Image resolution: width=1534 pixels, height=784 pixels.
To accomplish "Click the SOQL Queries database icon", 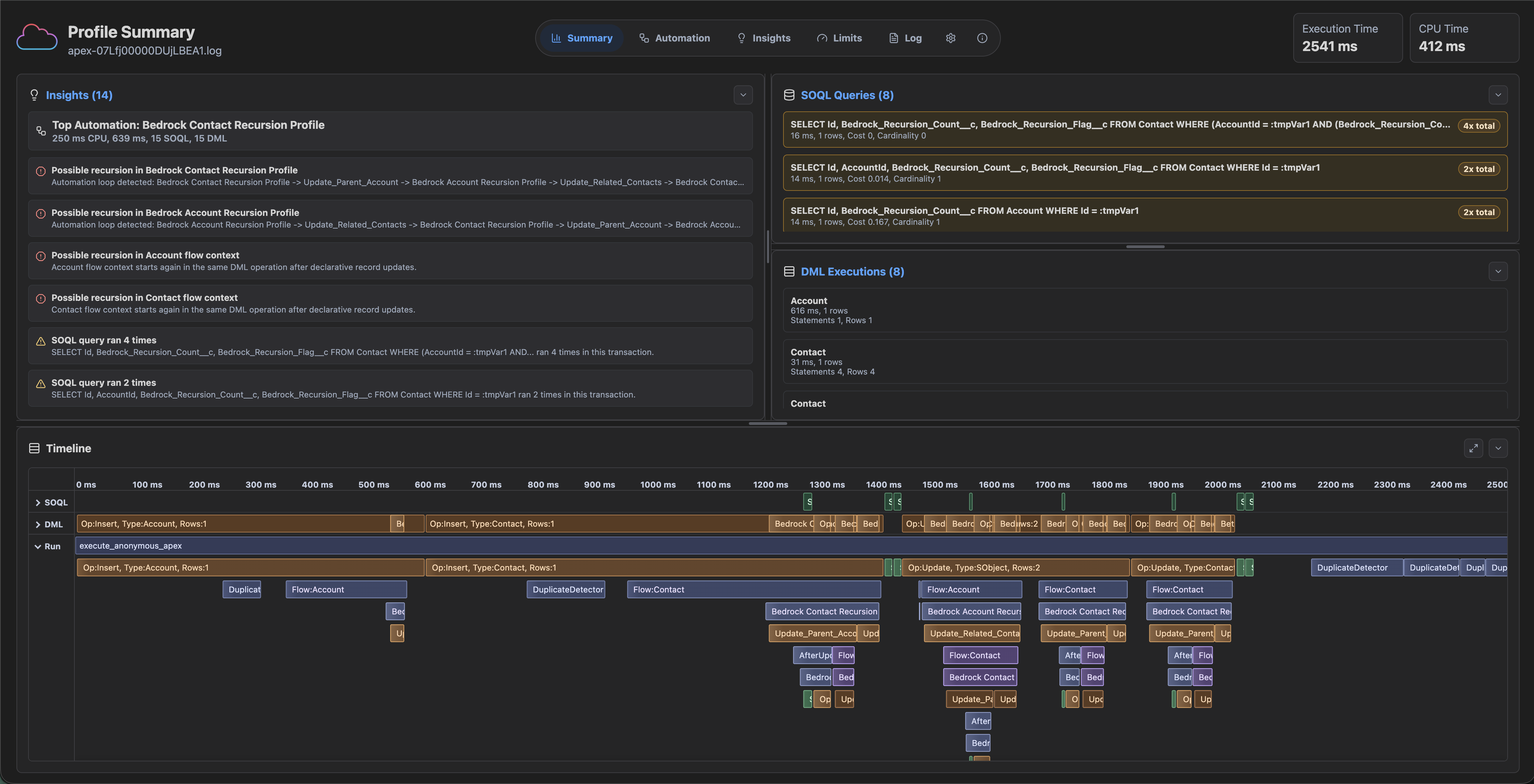I will point(789,95).
